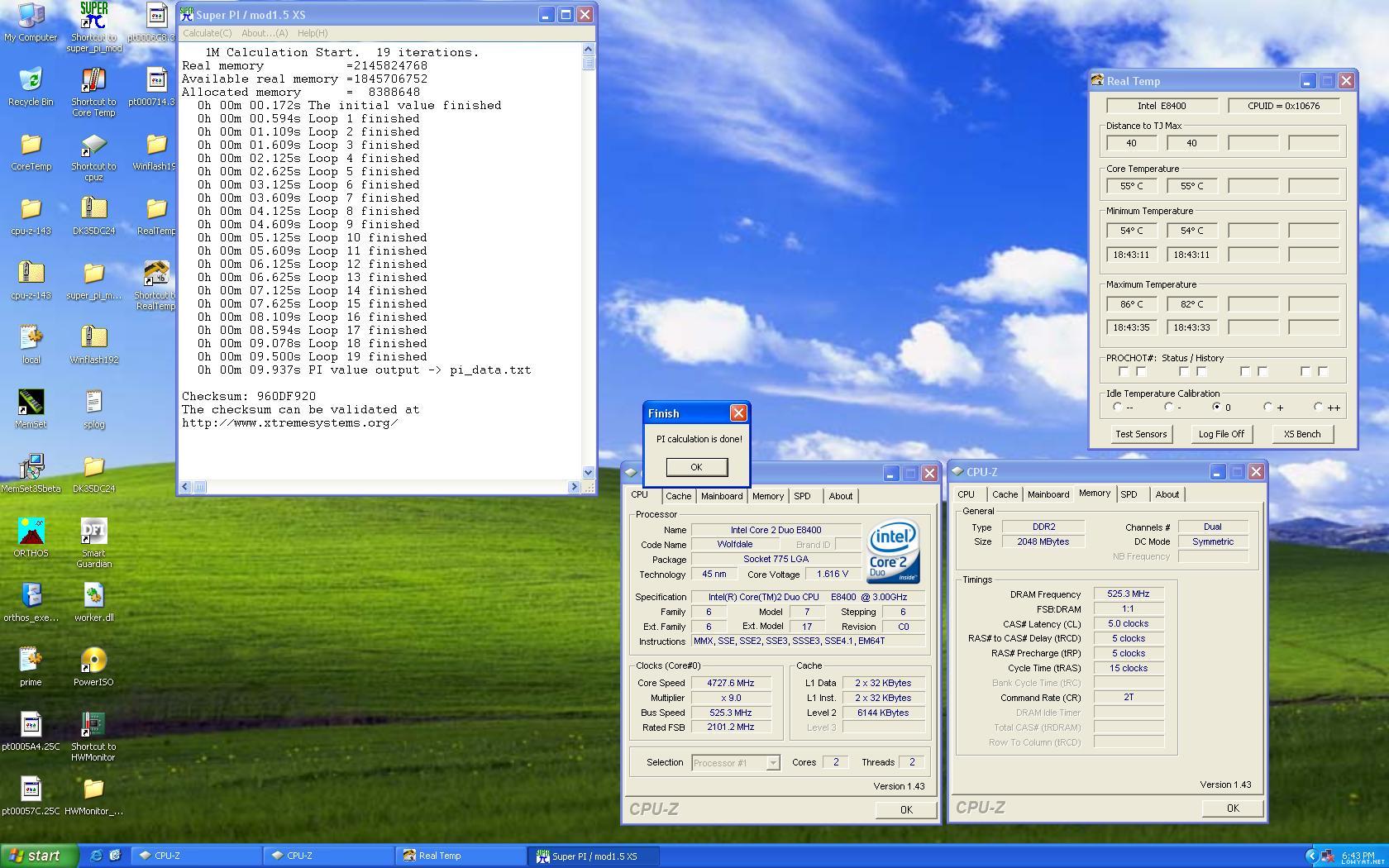Switch to SPD tab in memory CPU-Z window

(x=1129, y=494)
